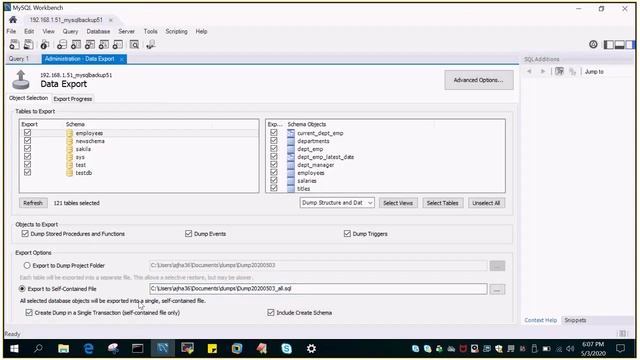Create new schema toolbar icon

pos(62,44)
